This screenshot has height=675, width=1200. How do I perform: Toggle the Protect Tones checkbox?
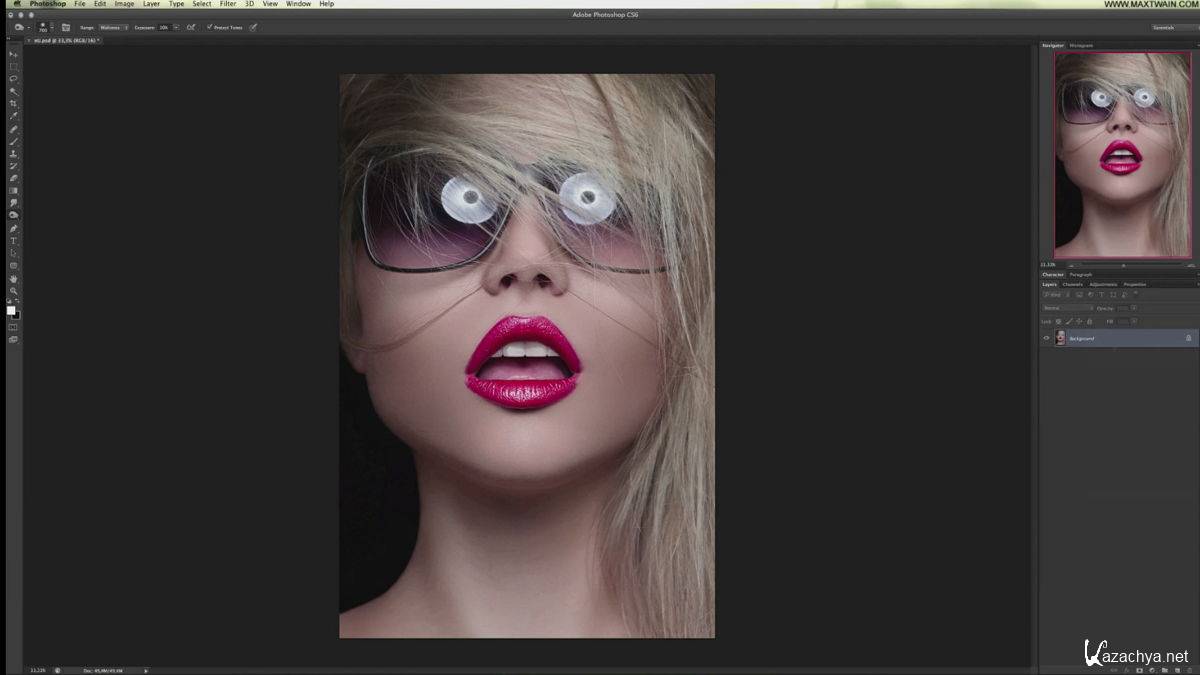click(209, 27)
